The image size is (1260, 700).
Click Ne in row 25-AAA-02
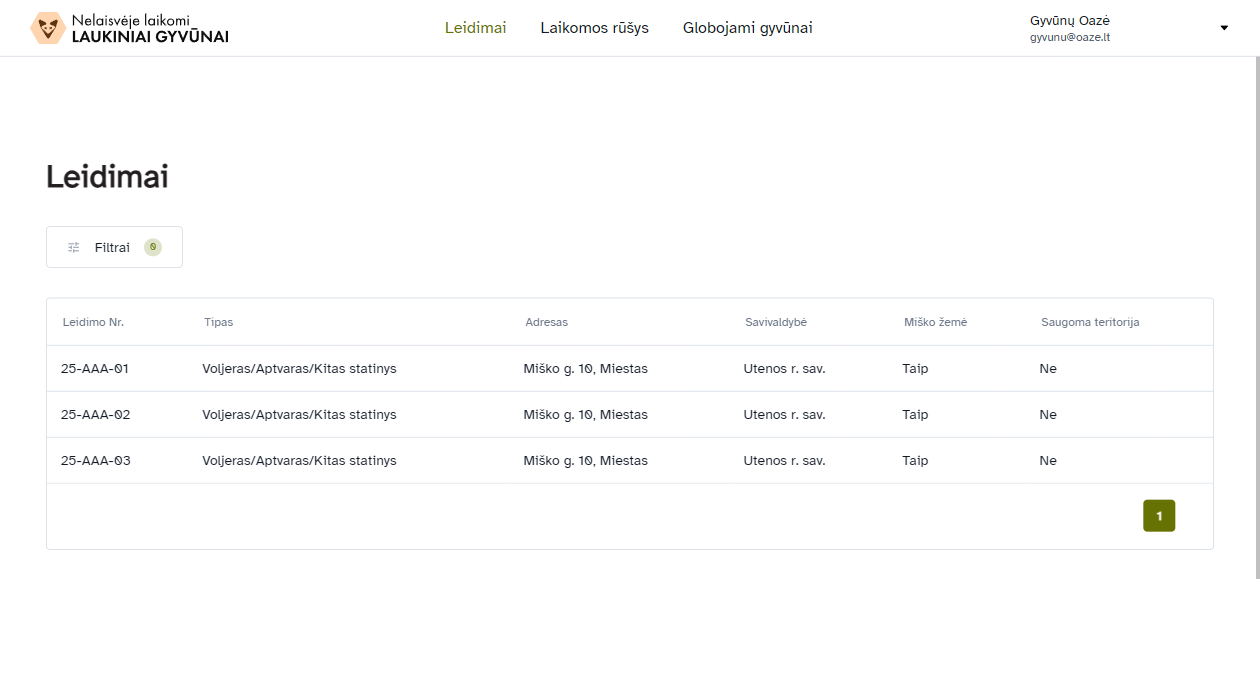(x=1048, y=415)
